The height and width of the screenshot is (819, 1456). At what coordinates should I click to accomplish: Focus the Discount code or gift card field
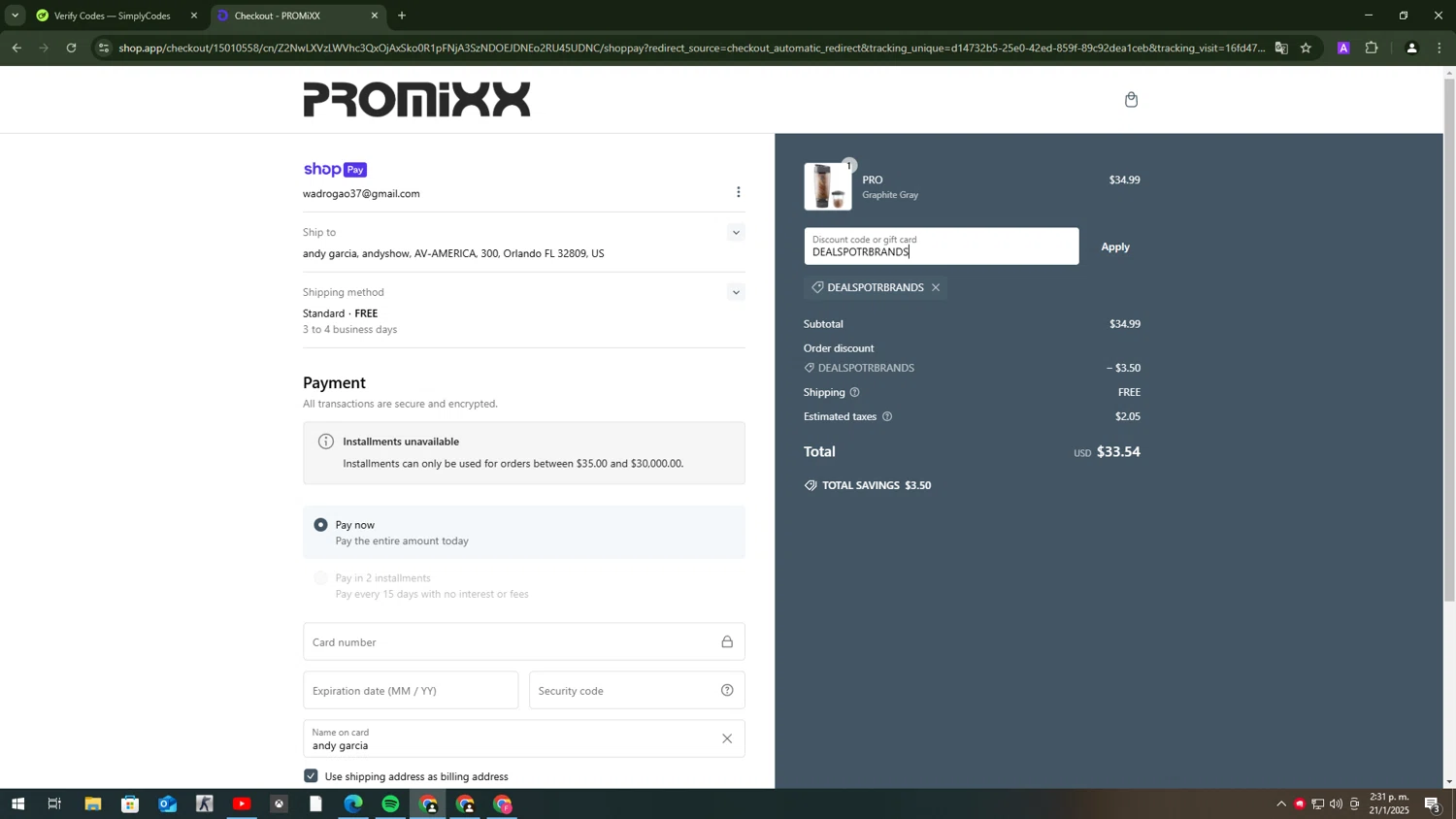pyautogui.click(x=941, y=246)
